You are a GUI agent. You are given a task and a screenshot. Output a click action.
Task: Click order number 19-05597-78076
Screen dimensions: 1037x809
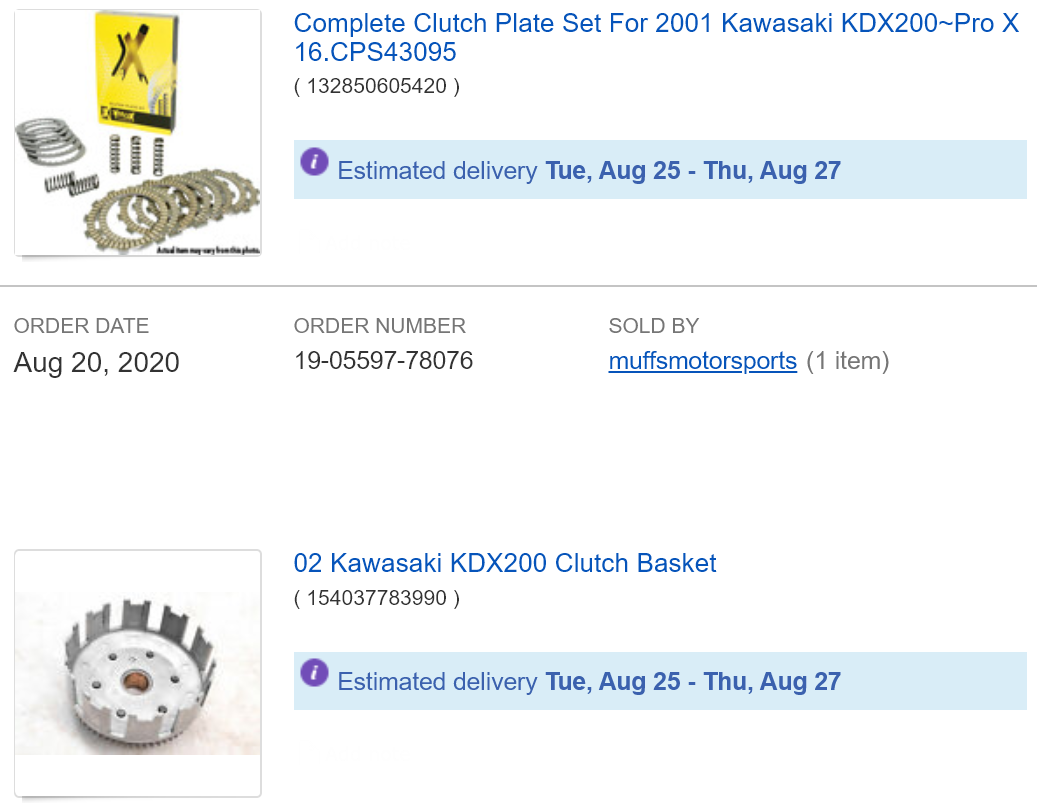click(382, 360)
